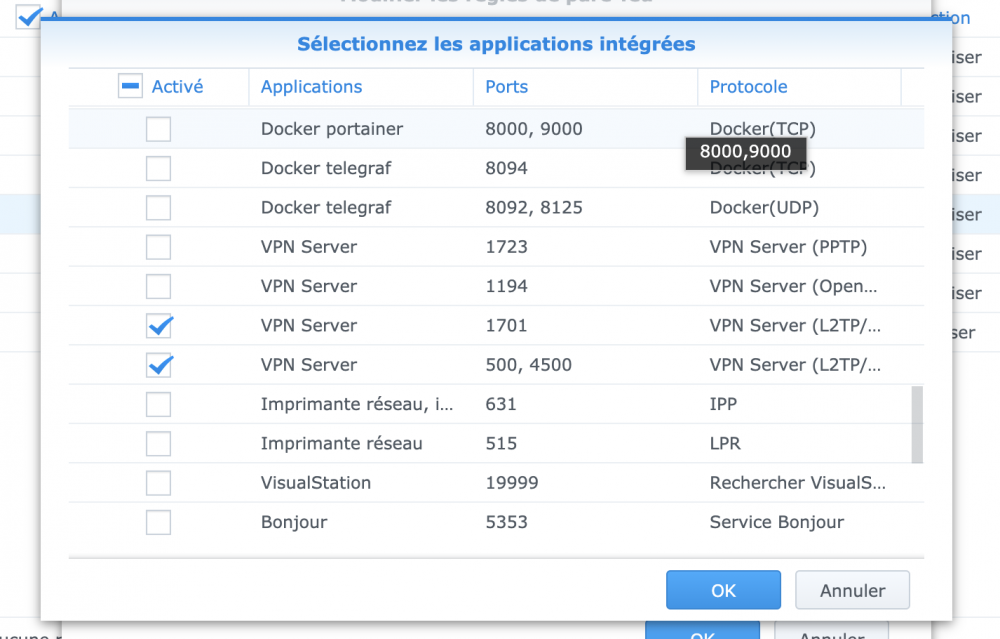The image size is (1000, 639).
Task: Enable the VisualStation checkbox
Action: pyautogui.click(x=158, y=483)
